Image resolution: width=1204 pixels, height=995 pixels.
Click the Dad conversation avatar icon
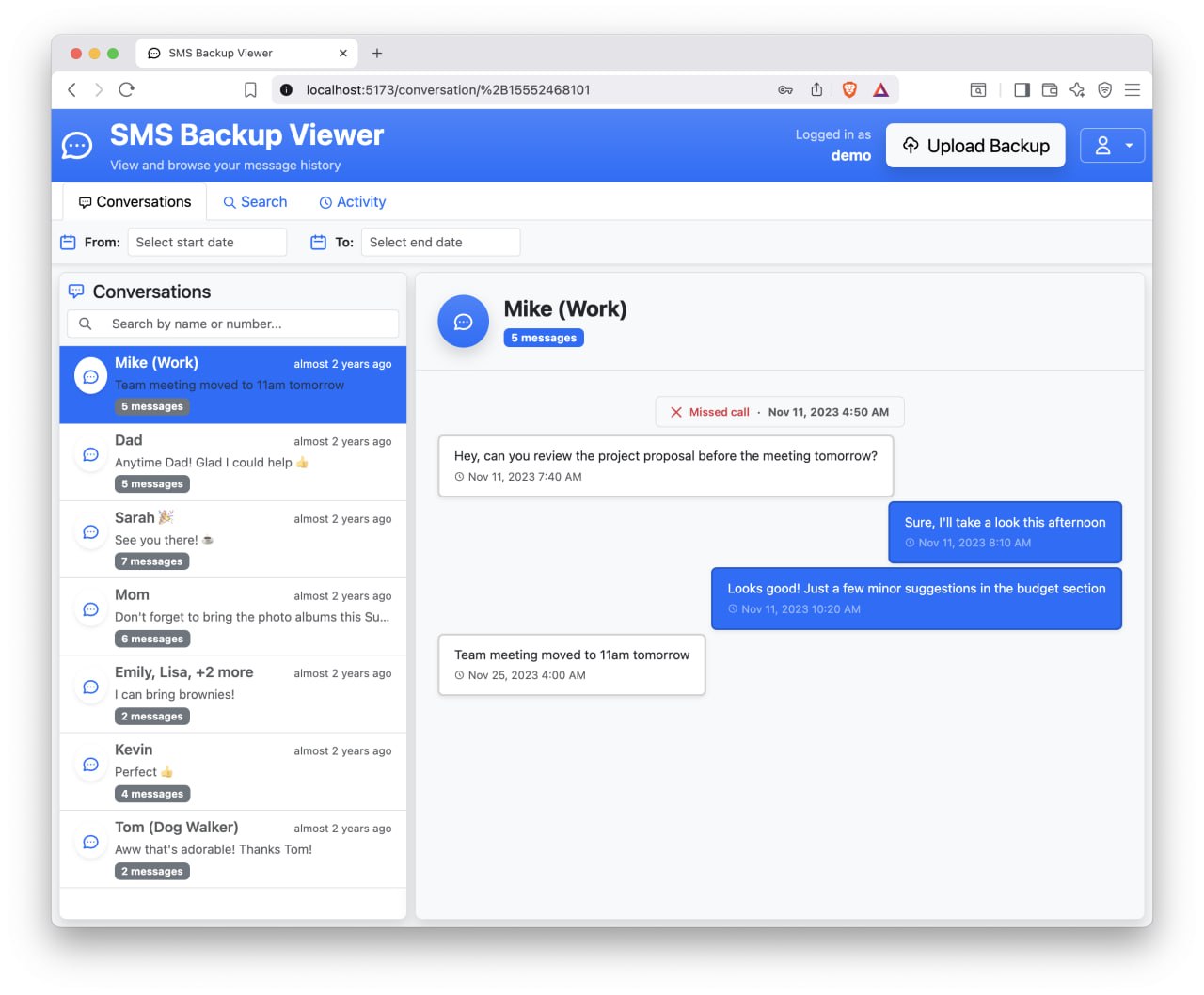tap(91, 455)
